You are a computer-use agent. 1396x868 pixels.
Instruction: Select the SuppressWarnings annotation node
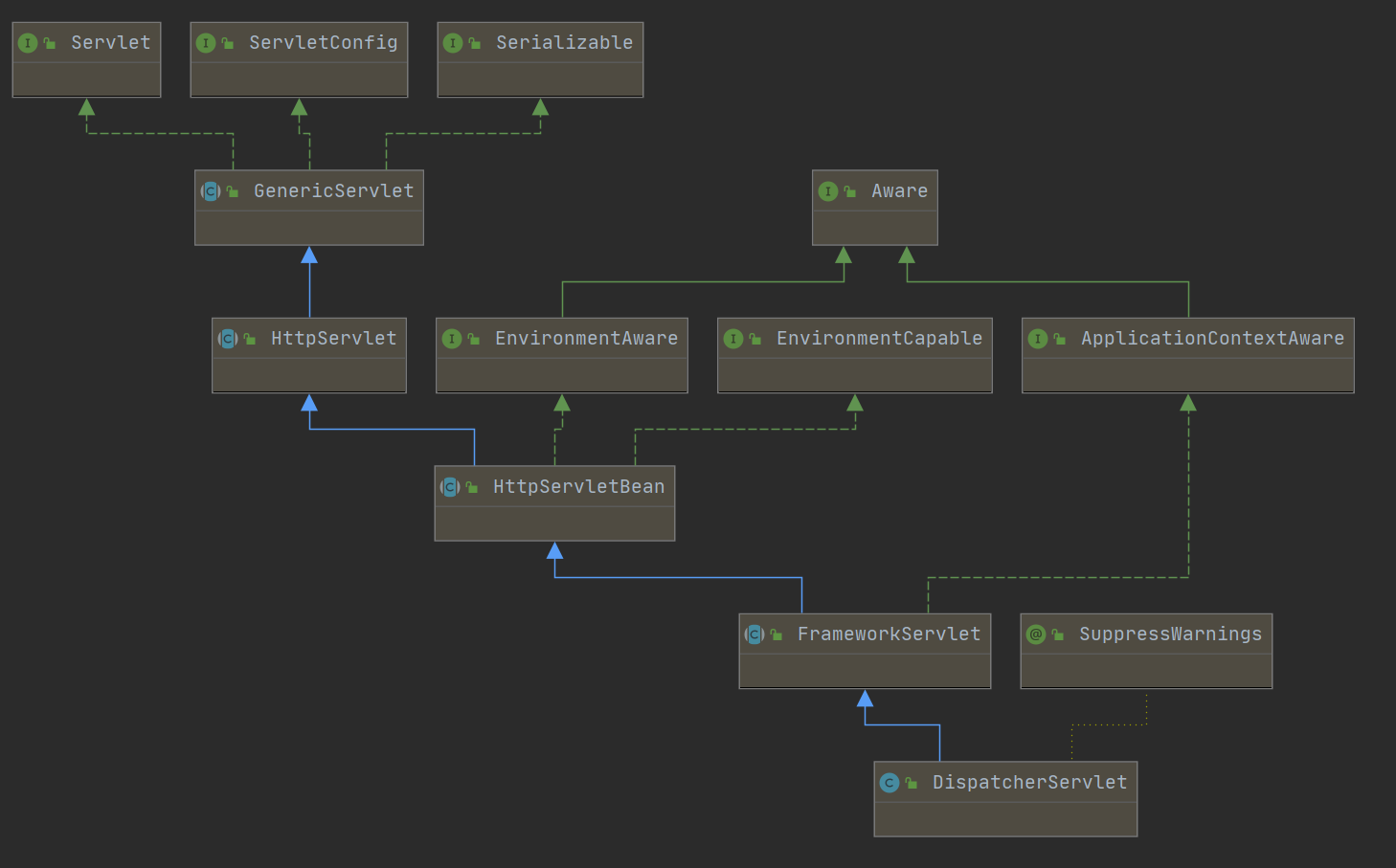click(1145, 651)
